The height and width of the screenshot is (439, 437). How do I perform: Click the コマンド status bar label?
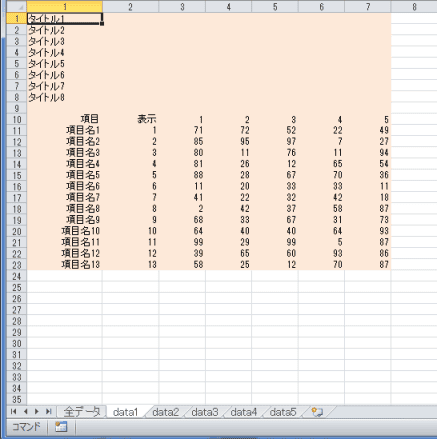pyautogui.click(x=26, y=427)
